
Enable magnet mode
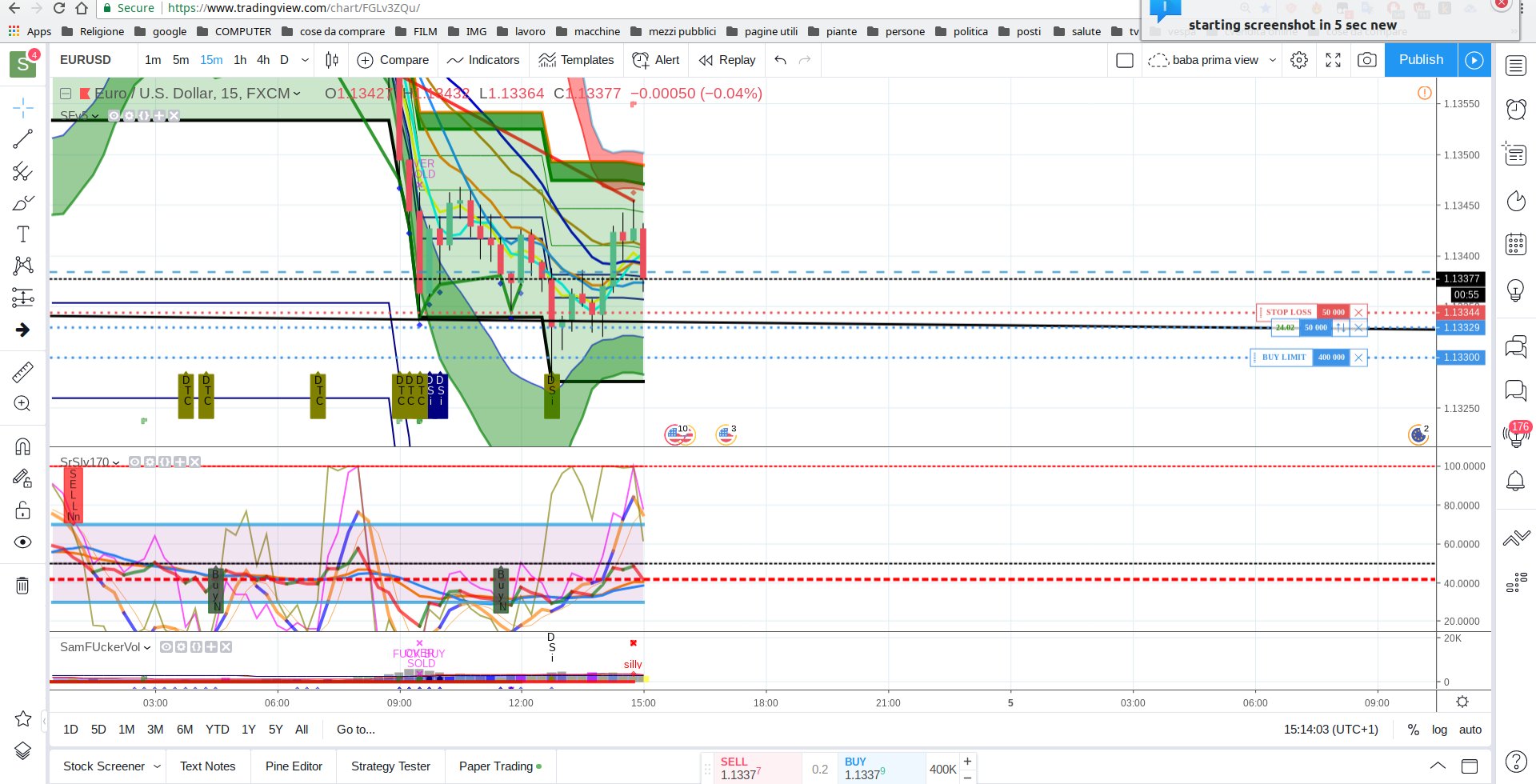pos(22,446)
